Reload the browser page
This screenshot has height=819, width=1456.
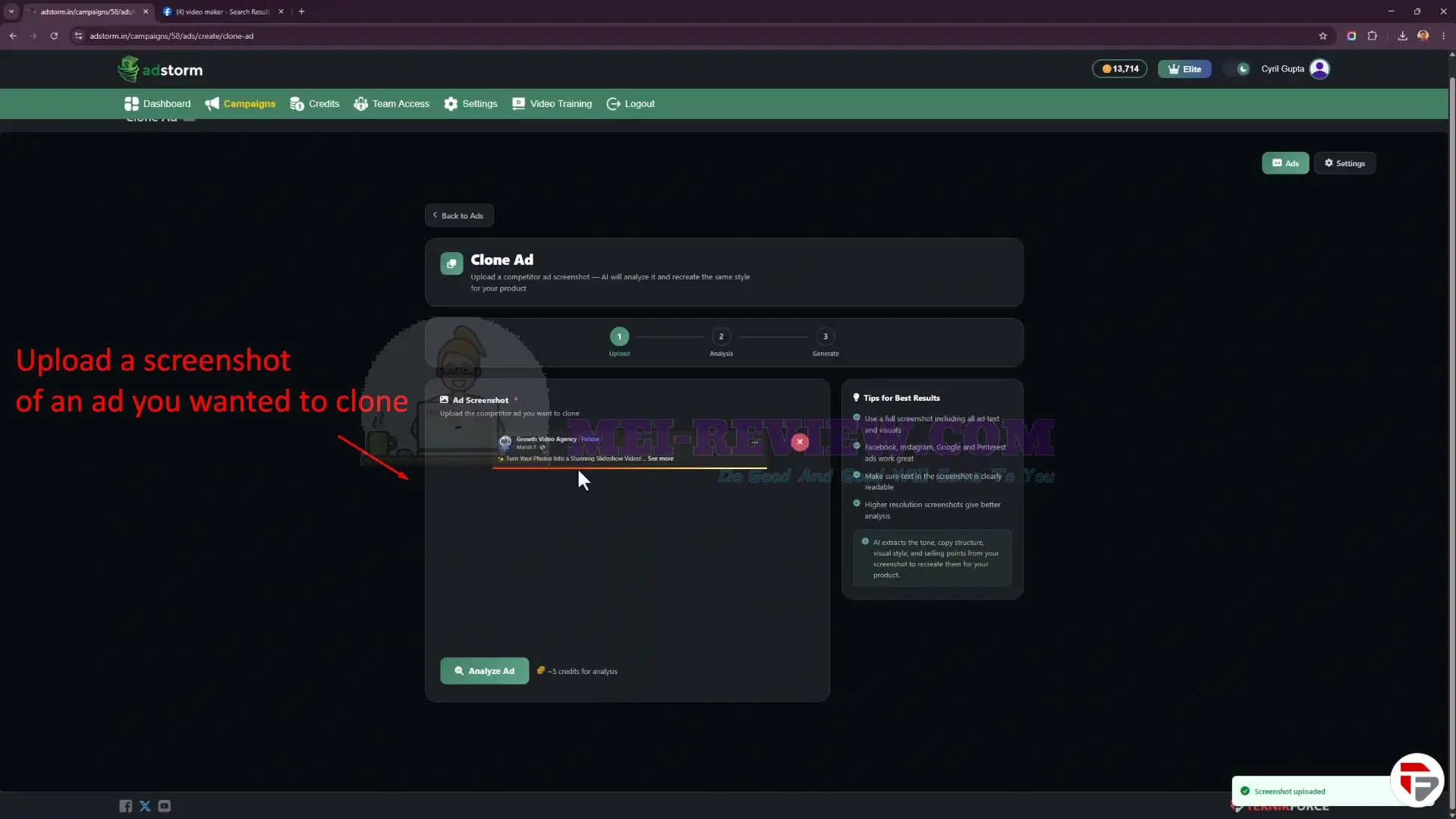tap(54, 36)
